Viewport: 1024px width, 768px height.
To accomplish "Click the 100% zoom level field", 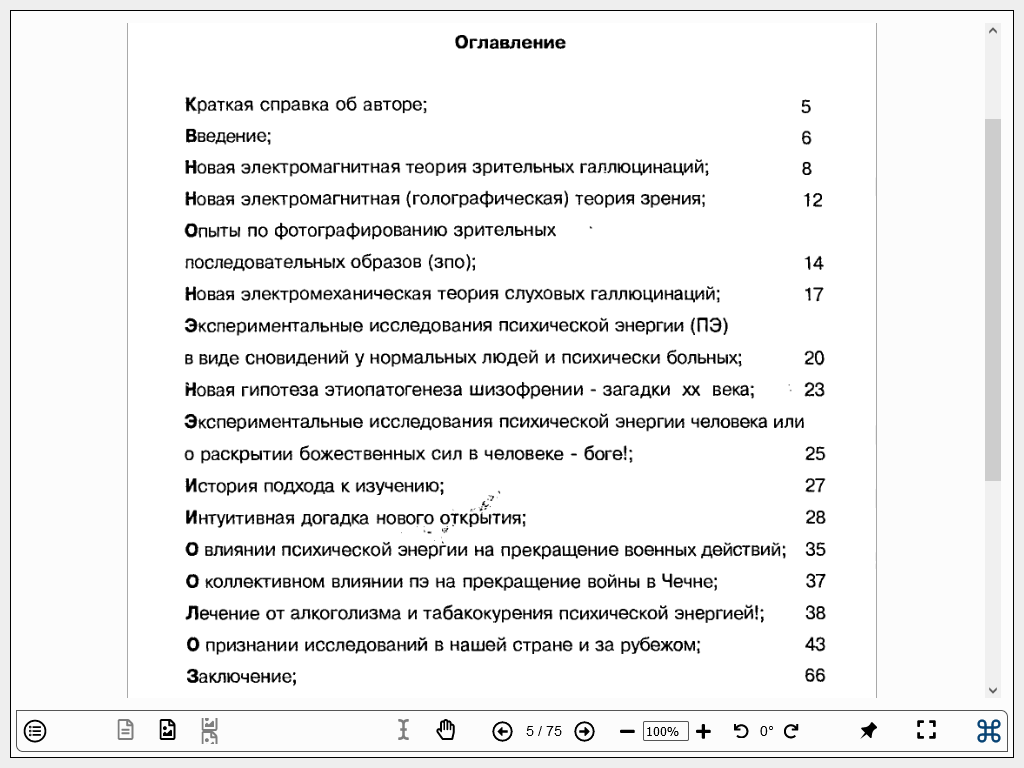I will [665, 731].
